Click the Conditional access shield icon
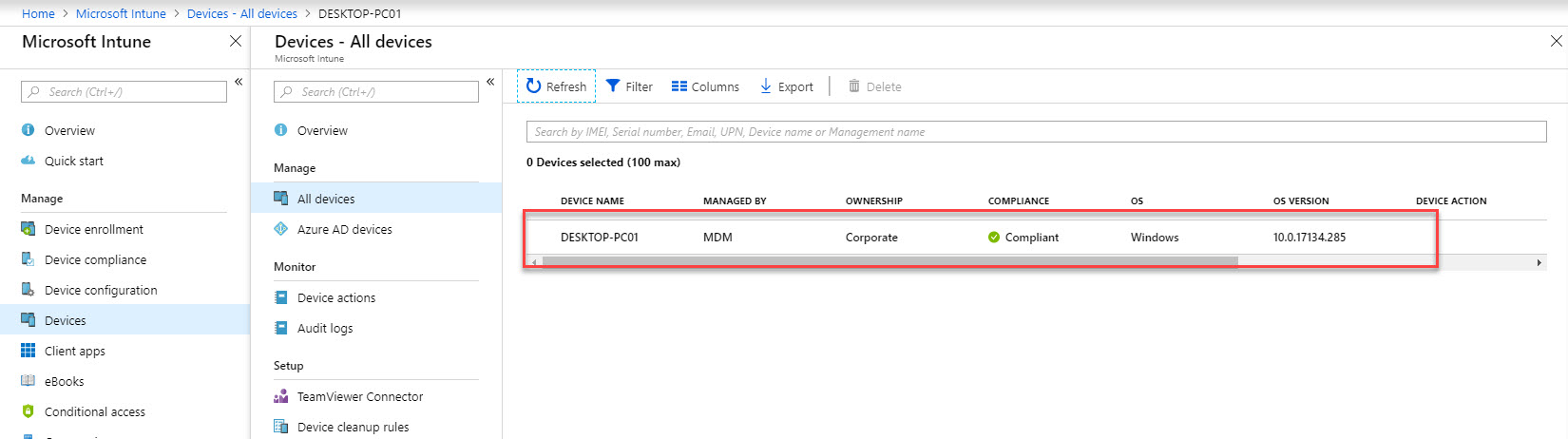The image size is (1568, 439). (x=29, y=411)
